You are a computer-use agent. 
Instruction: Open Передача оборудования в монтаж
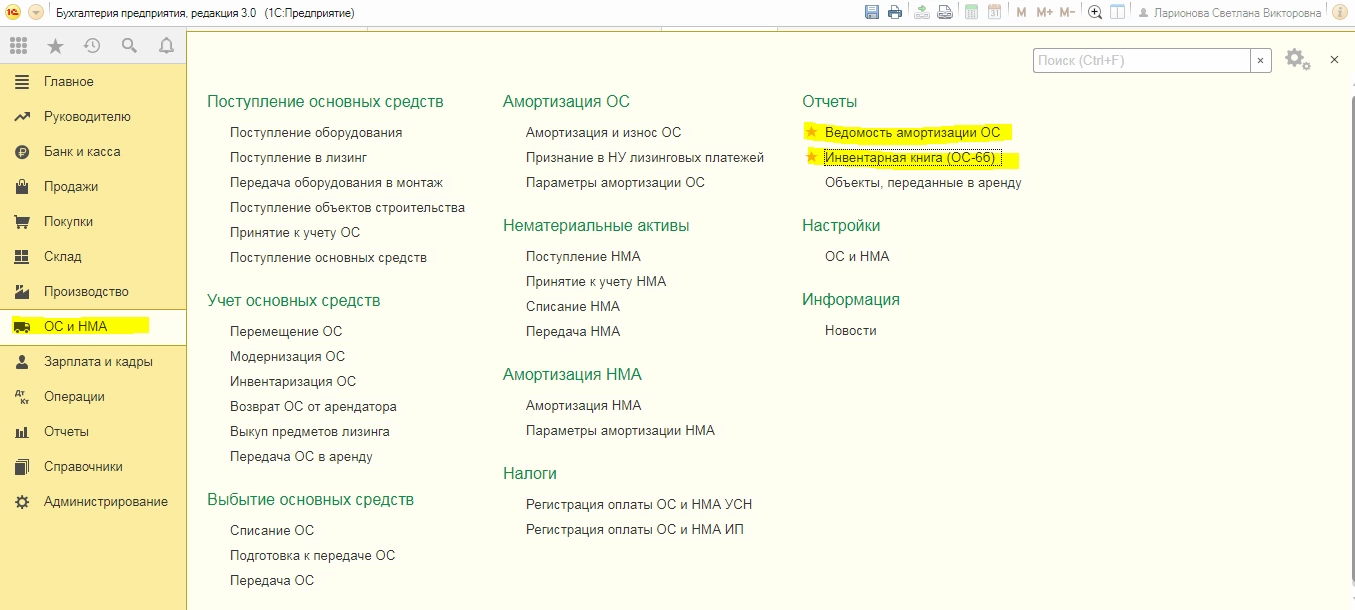coord(336,182)
